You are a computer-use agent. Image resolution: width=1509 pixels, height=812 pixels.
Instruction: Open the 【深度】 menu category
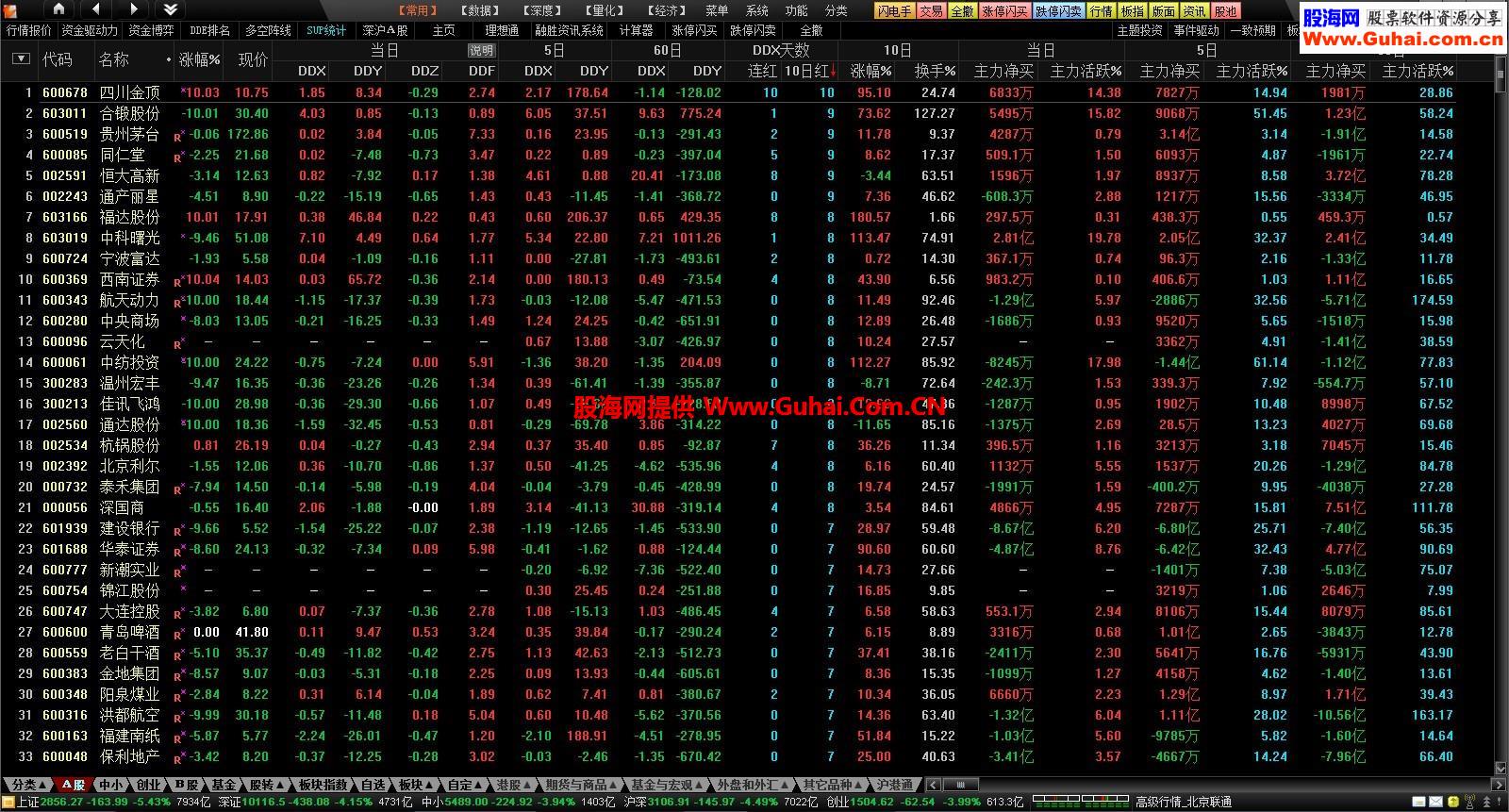[542, 10]
